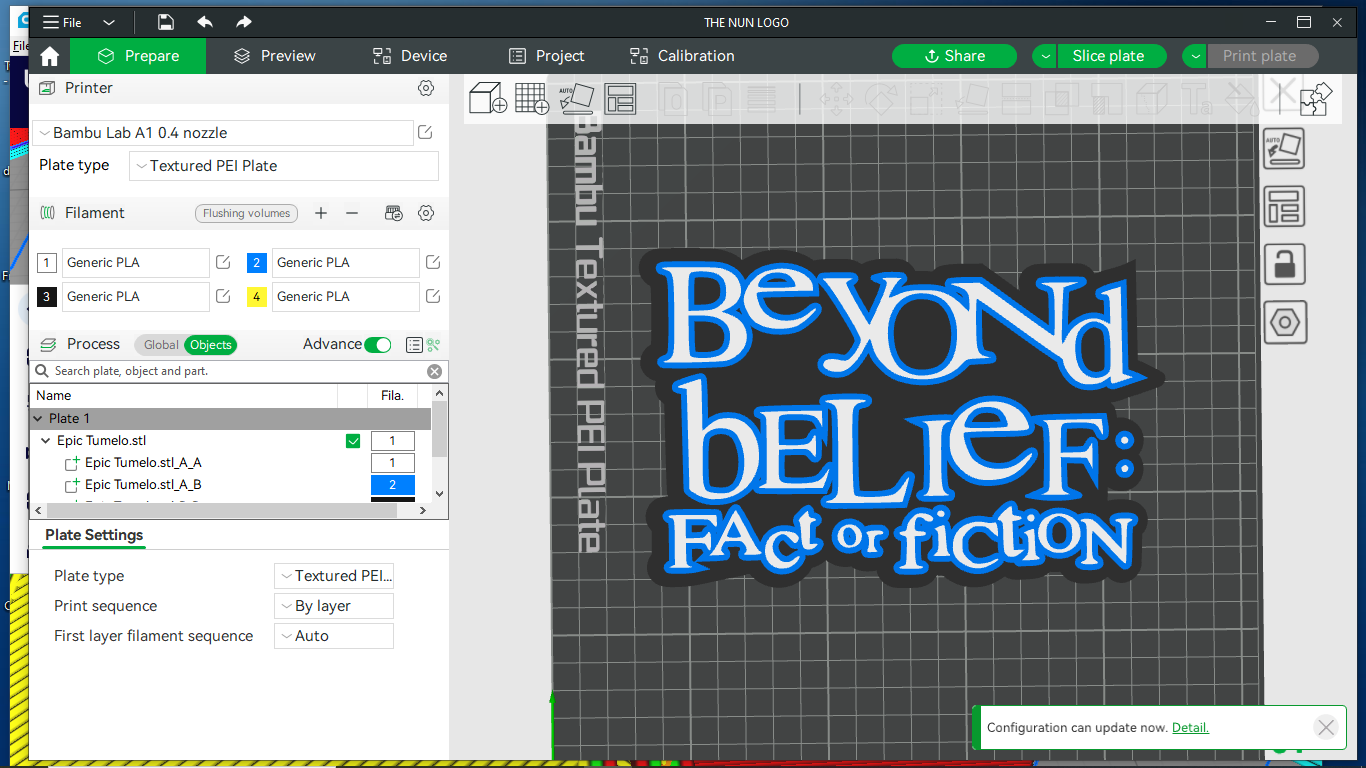Select the Move tool in the toolbar
The width and height of the screenshot is (1366, 768).
pos(836,99)
